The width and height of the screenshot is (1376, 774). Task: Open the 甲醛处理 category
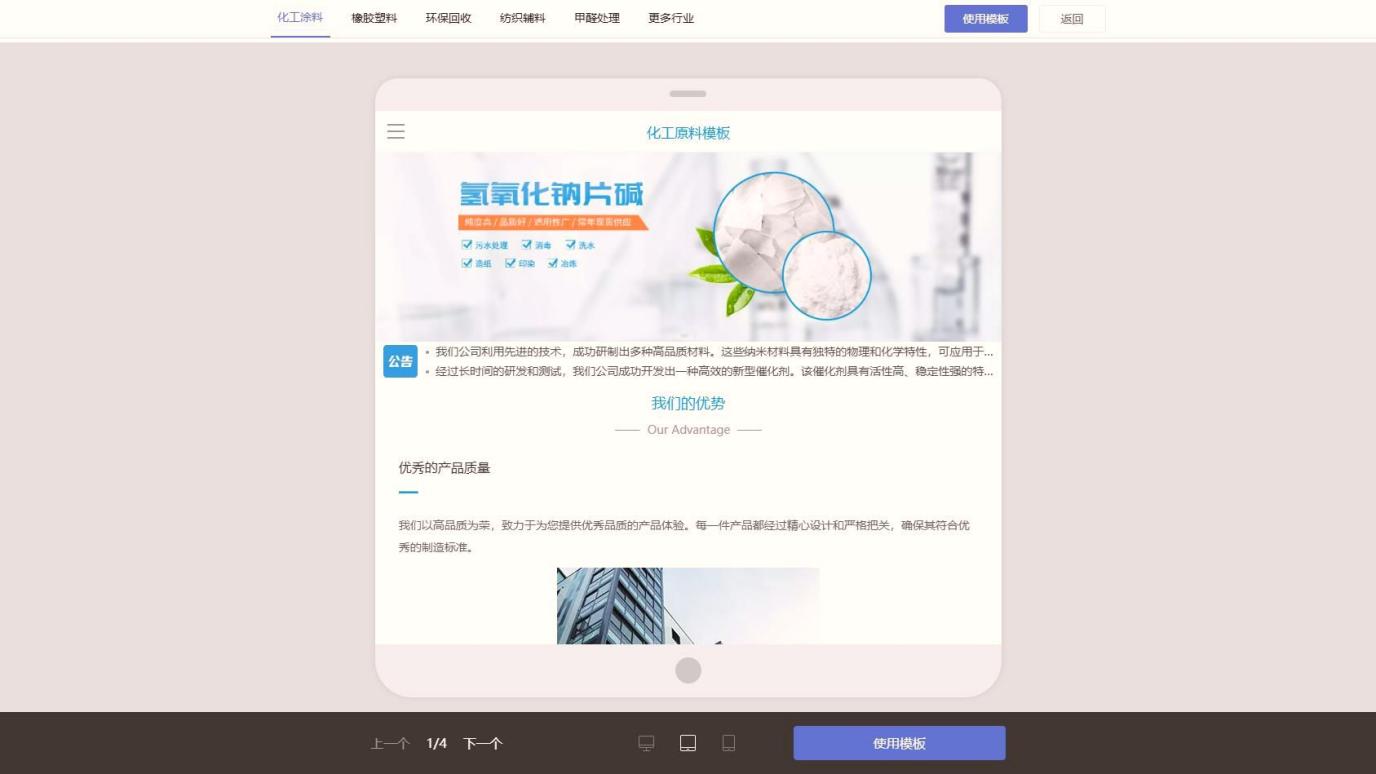click(596, 17)
